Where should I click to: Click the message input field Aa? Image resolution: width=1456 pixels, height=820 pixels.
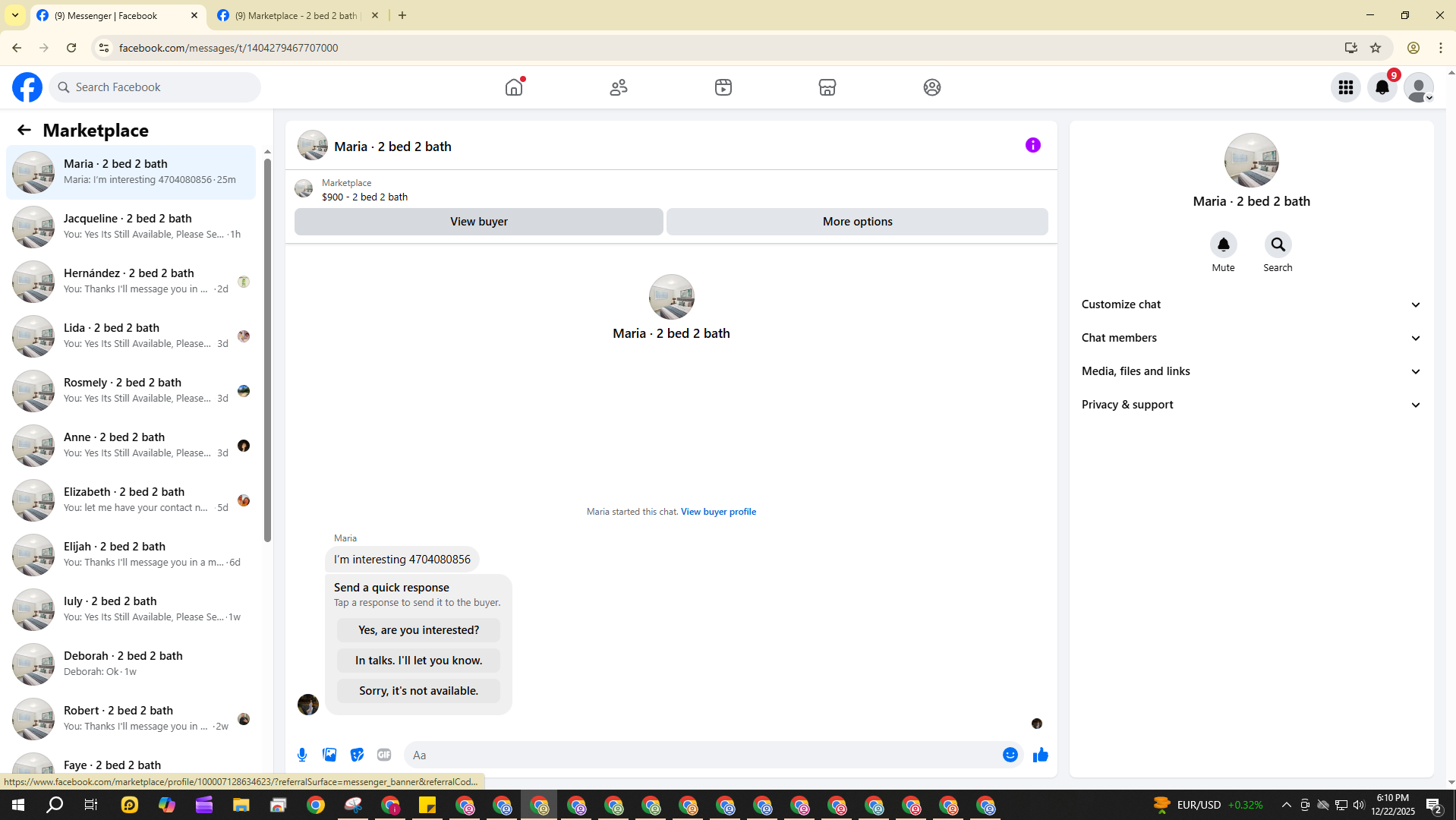click(x=702, y=755)
